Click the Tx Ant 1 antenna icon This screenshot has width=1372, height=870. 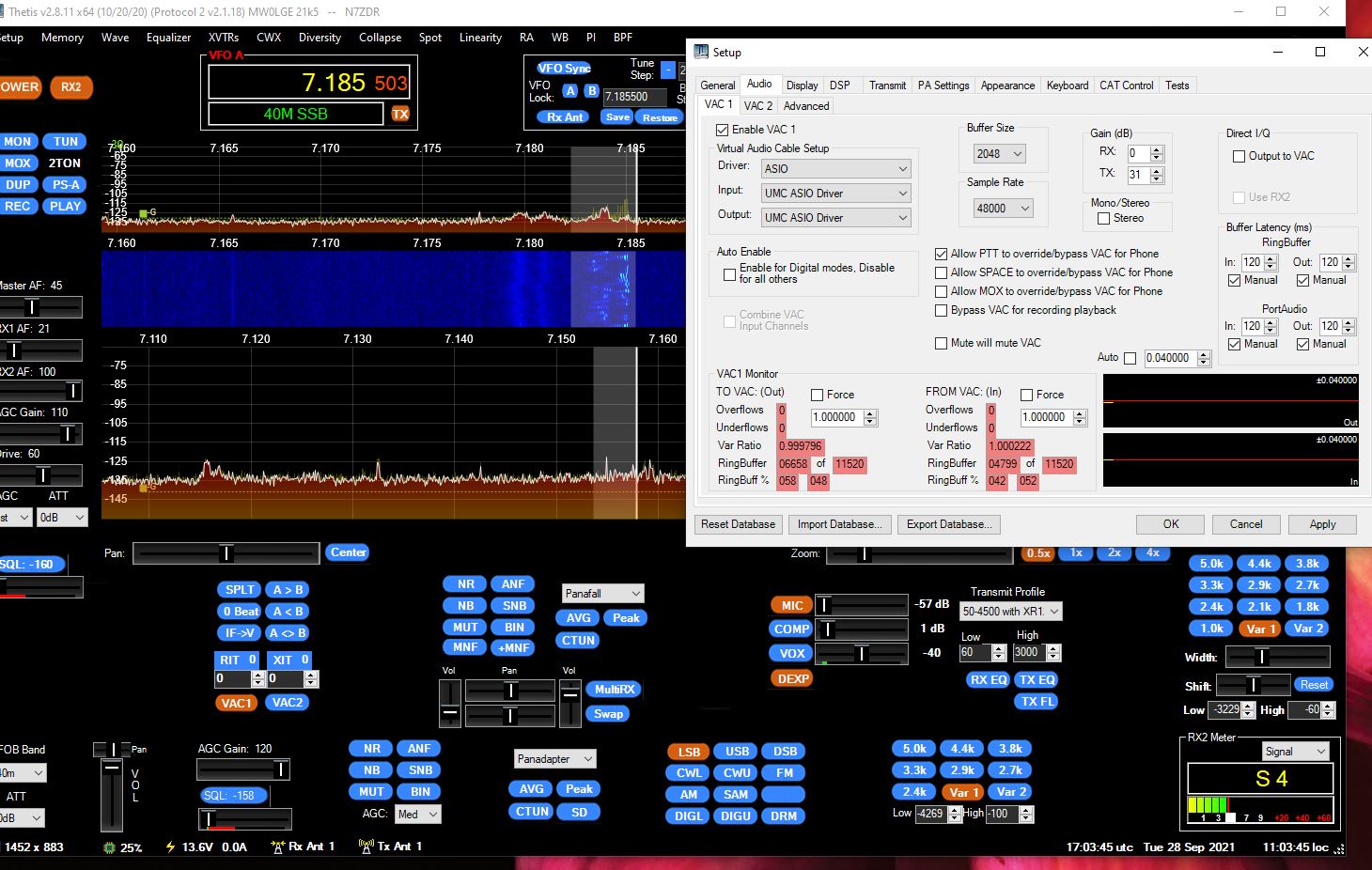[x=366, y=847]
